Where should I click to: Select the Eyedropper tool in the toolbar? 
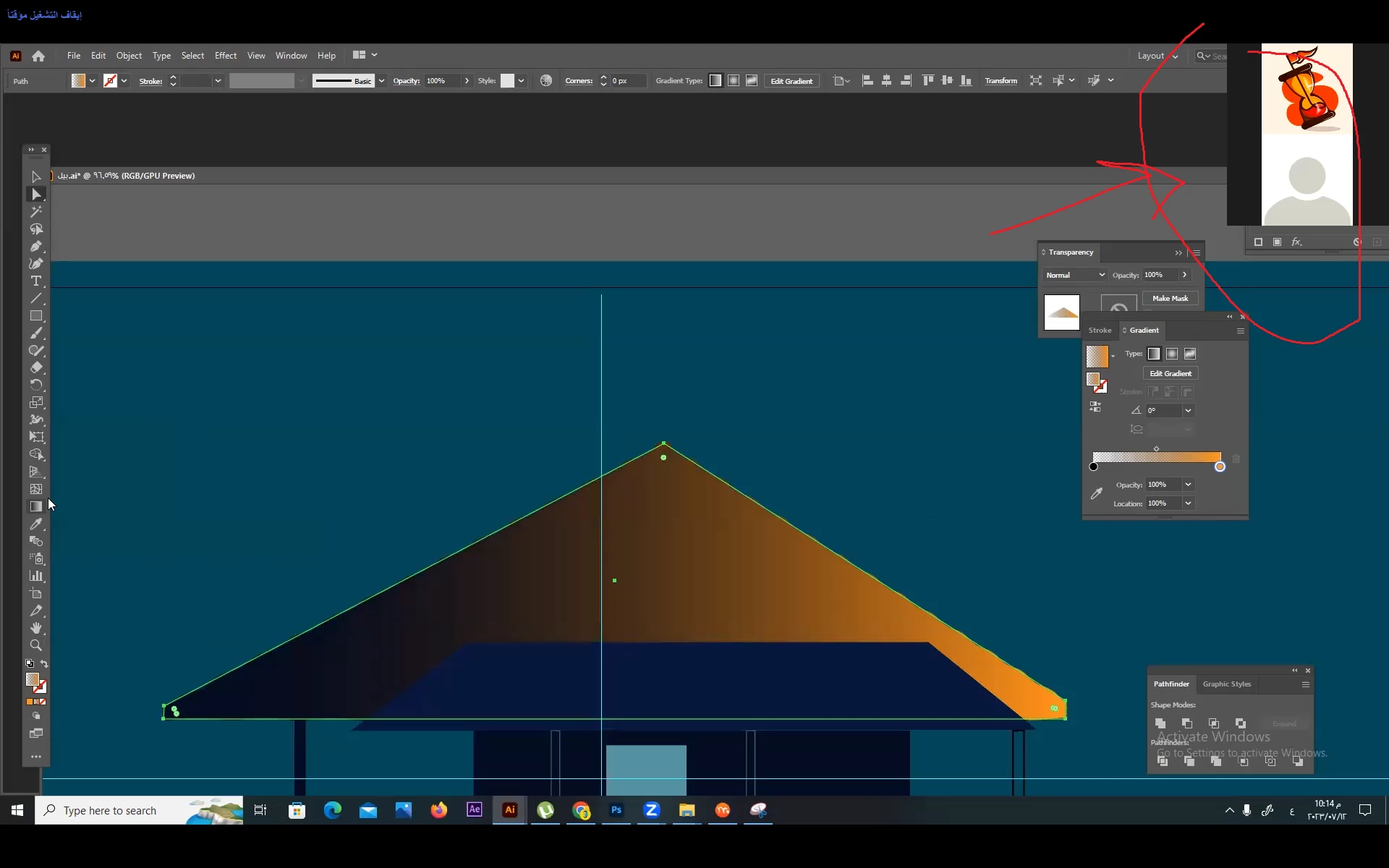(x=36, y=524)
